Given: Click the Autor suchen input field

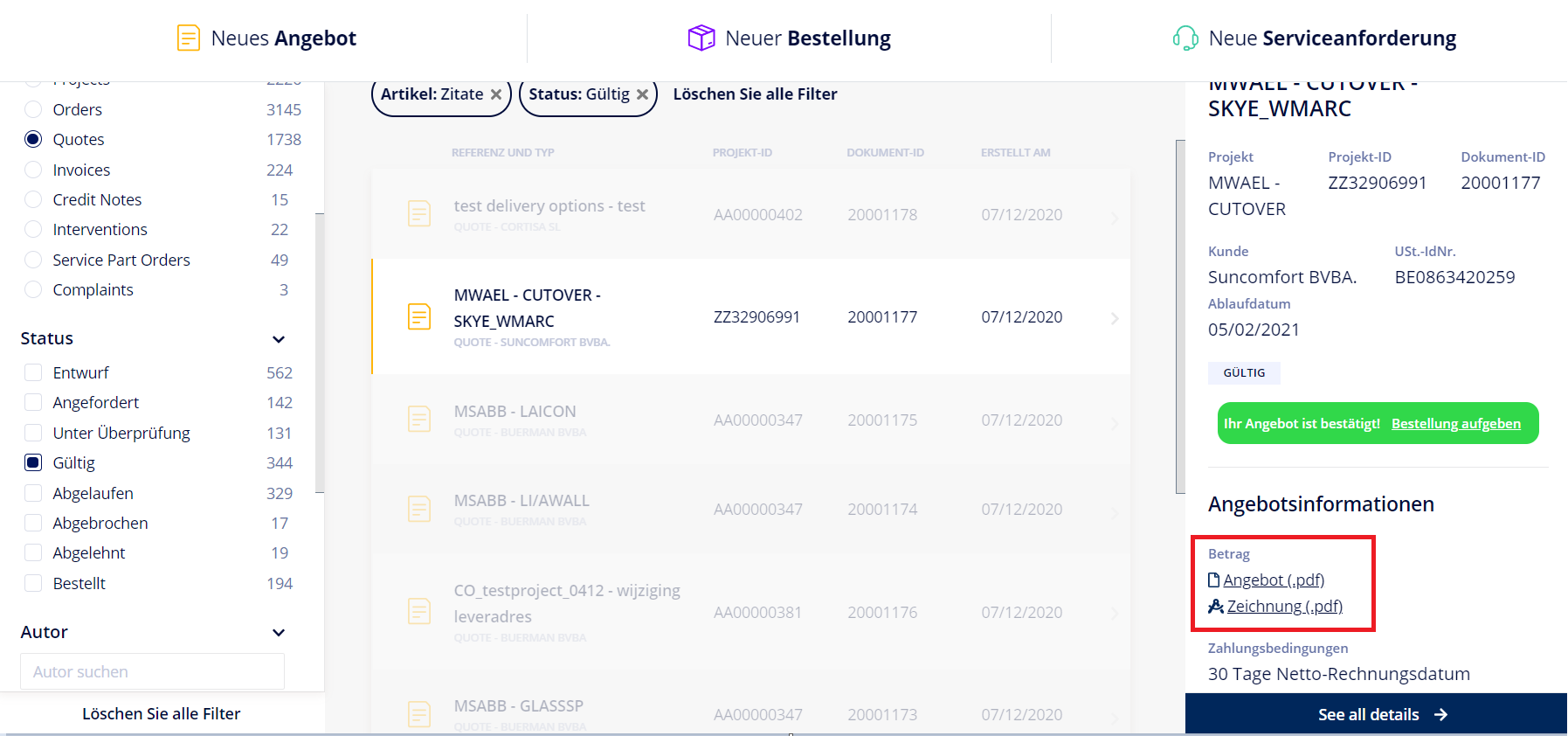Looking at the screenshot, I should coord(152,671).
